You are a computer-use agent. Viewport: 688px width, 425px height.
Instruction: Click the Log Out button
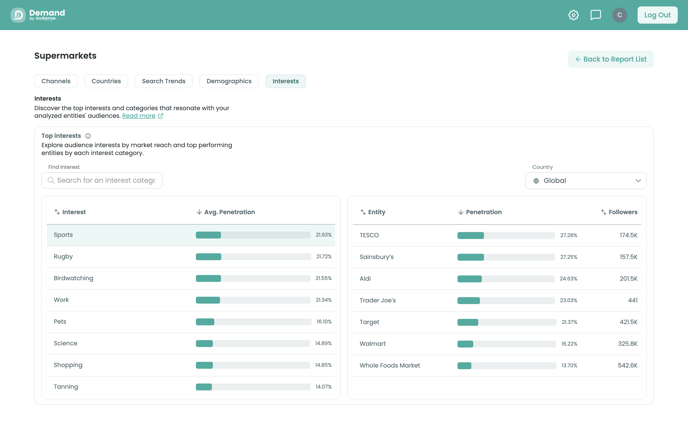[657, 15]
